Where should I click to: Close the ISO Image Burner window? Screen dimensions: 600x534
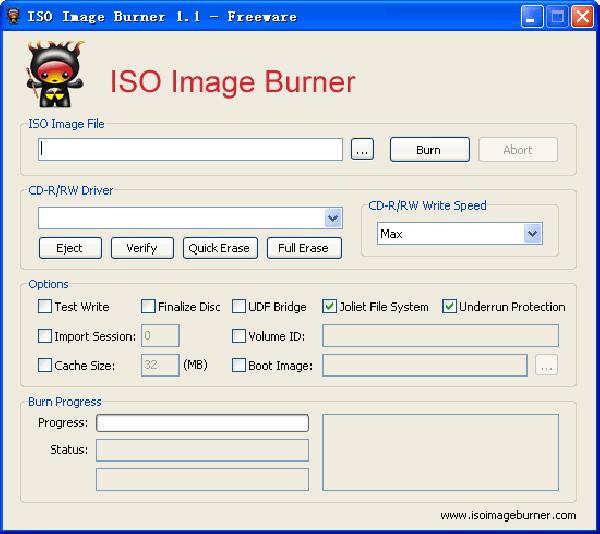582,16
